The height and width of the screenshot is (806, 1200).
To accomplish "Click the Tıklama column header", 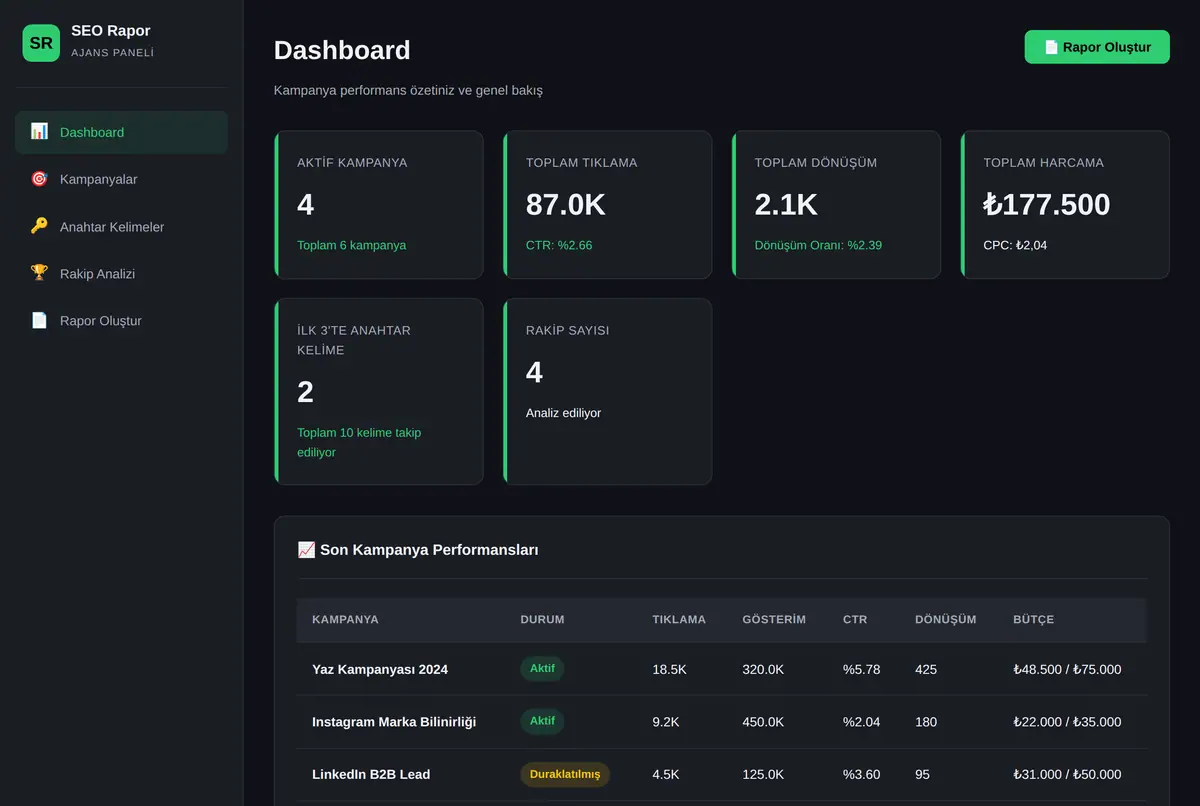I will (679, 619).
